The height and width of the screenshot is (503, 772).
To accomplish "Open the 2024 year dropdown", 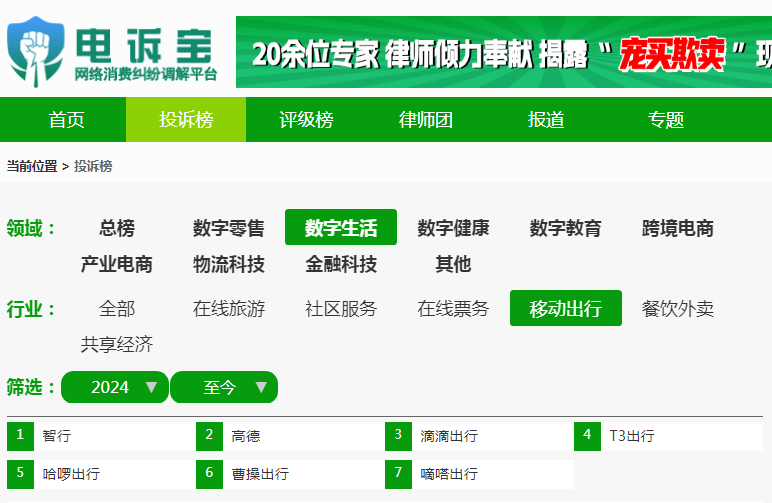I will click(115, 387).
